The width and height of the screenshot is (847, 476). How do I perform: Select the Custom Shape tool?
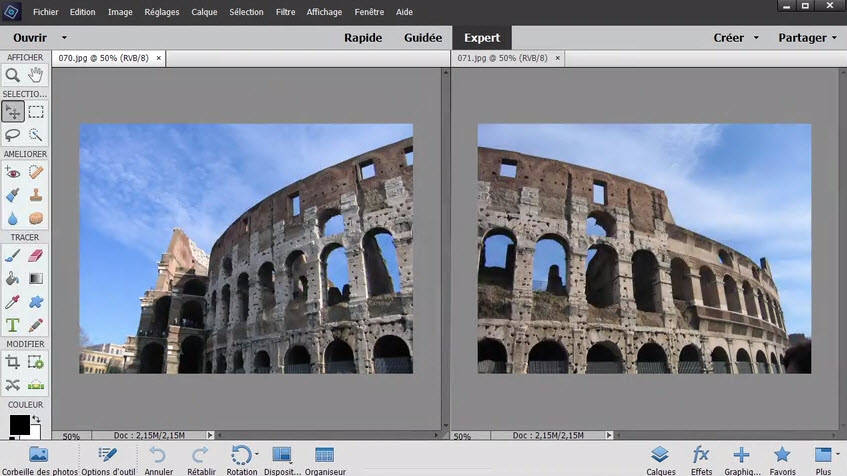pos(36,302)
